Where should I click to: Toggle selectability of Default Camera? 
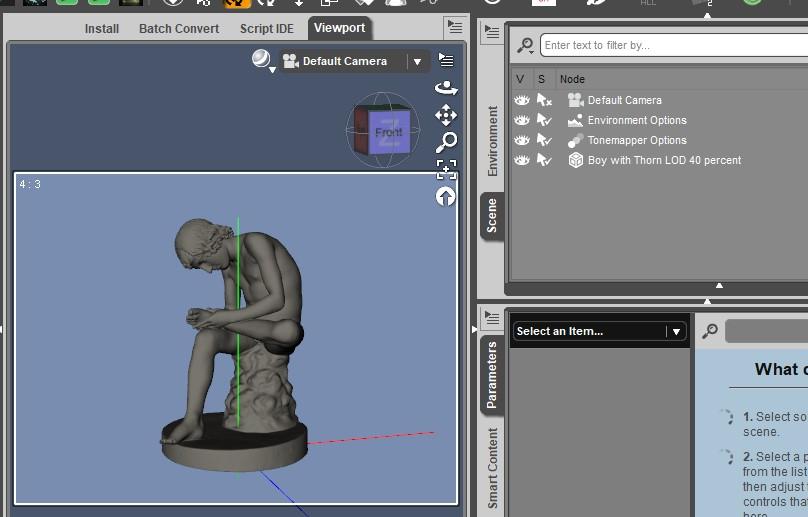tap(544, 100)
